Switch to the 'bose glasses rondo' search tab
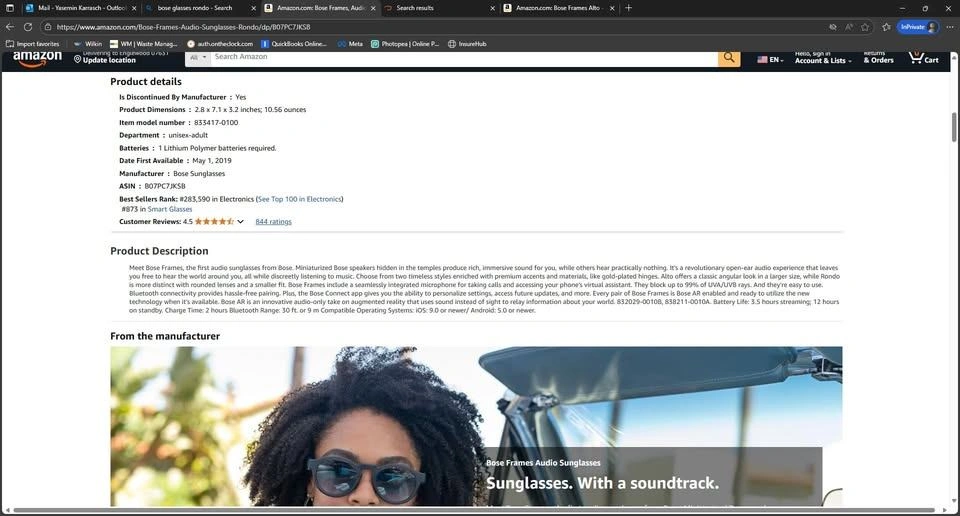Image resolution: width=960 pixels, height=516 pixels. pos(195,8)
